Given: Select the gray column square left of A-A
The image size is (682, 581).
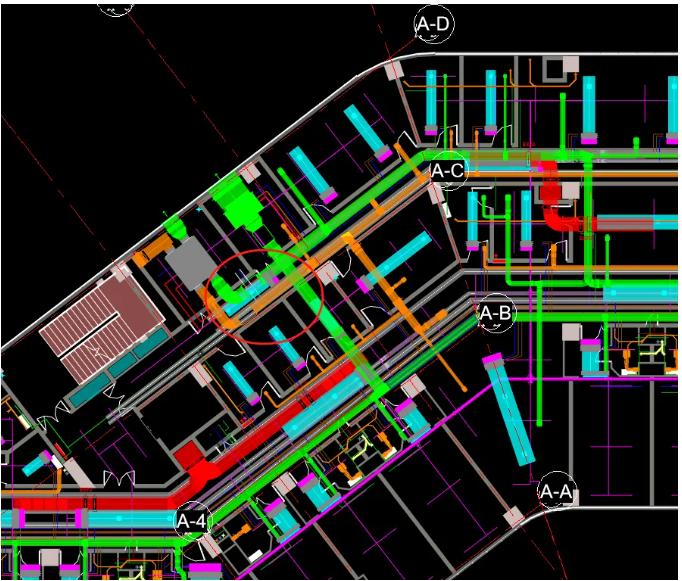Looking at the screenshot, I should 514,517.
